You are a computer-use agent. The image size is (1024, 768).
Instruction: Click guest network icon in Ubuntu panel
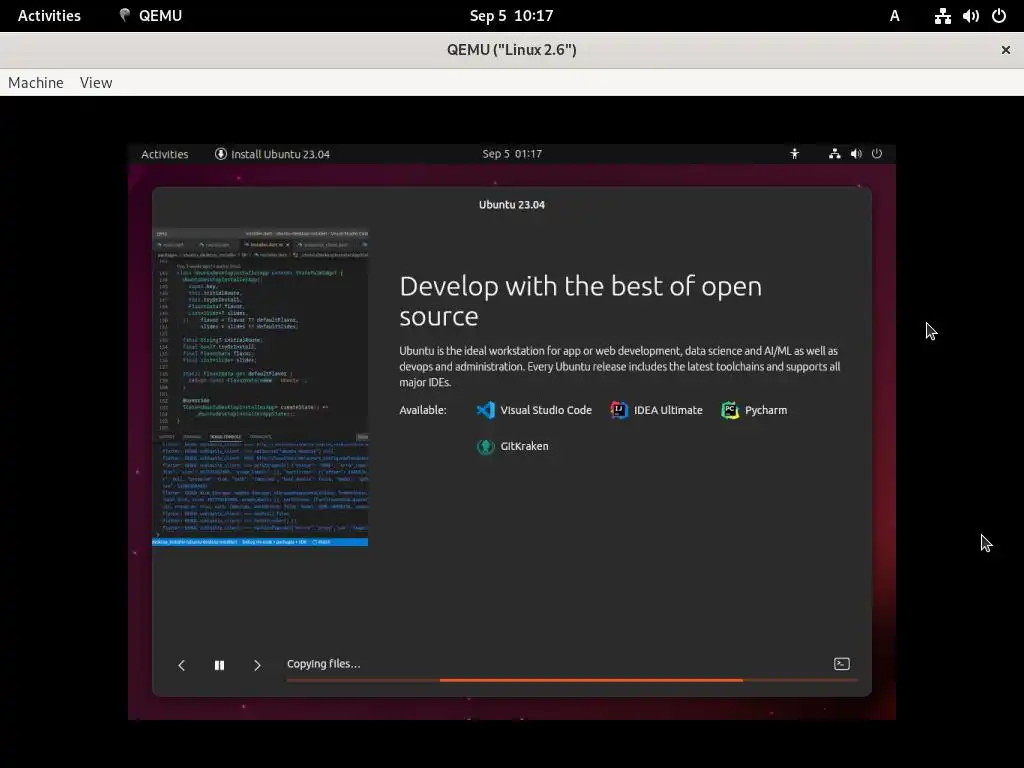(x=835, y=154)
